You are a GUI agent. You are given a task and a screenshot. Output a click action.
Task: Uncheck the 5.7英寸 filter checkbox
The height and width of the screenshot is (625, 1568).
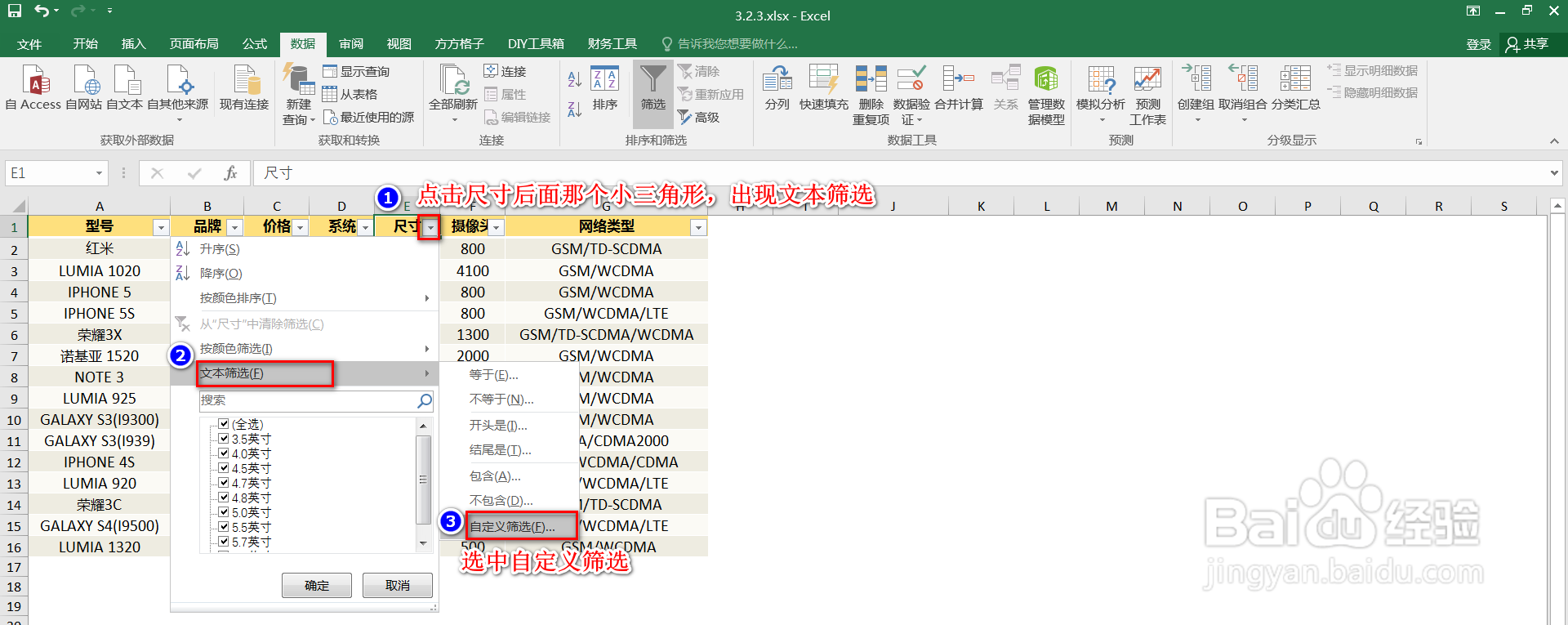(x=224, y=542)
